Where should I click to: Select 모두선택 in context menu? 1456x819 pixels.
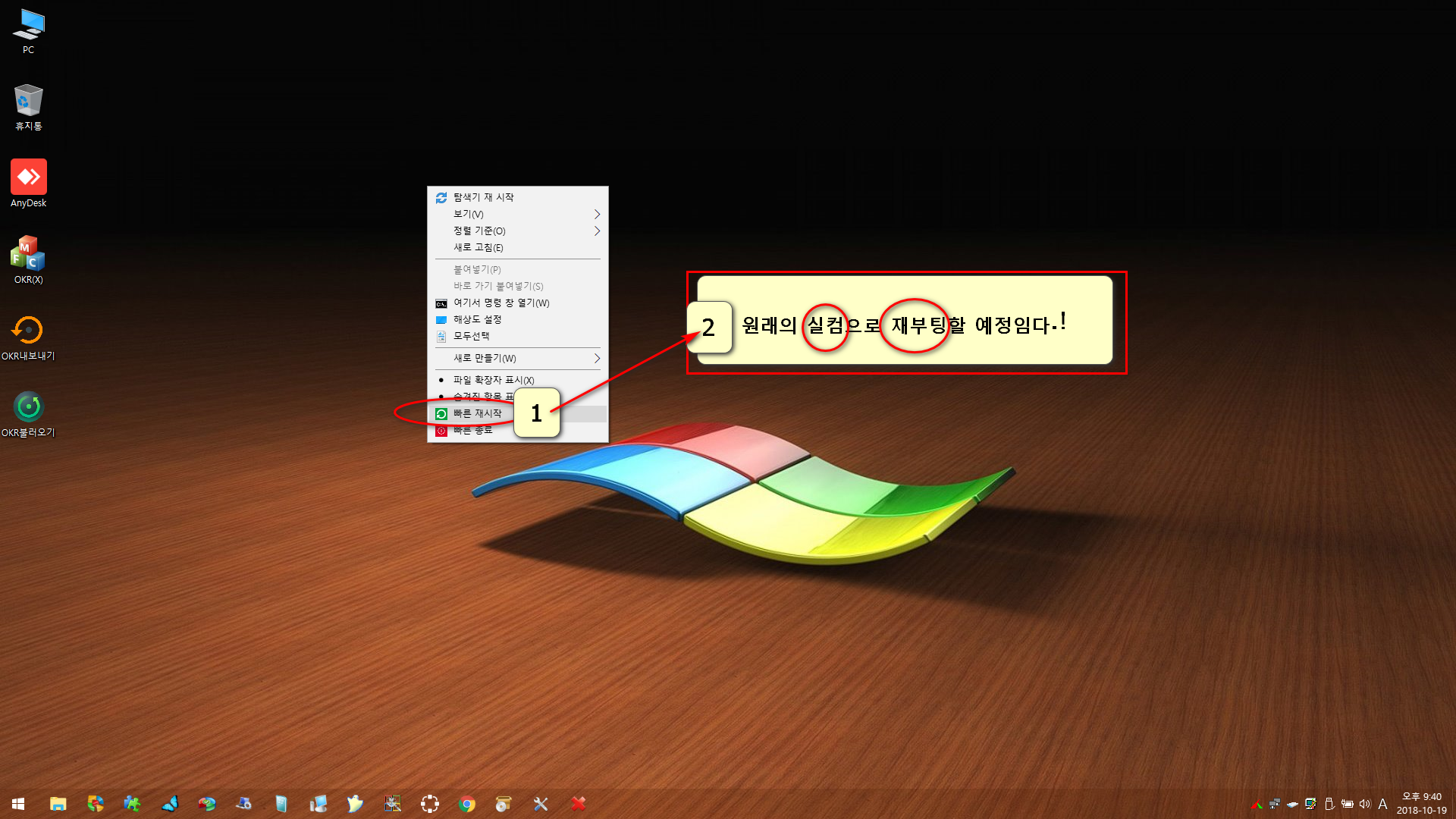click(x=517, y=336)
